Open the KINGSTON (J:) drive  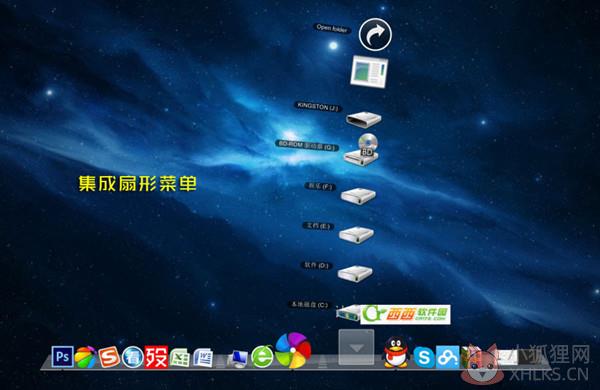coord(364,119)
